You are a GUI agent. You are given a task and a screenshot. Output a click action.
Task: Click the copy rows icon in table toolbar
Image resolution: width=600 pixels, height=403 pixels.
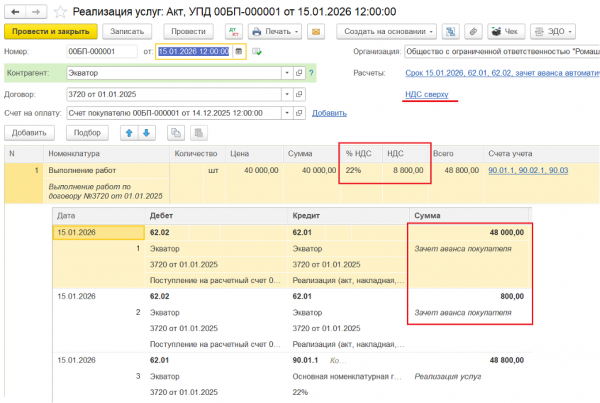coord(175,132)
